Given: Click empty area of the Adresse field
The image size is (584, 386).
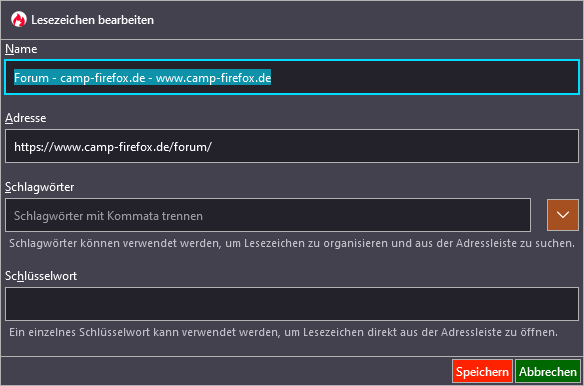Looking at the screenshot, I should (395, 146).
